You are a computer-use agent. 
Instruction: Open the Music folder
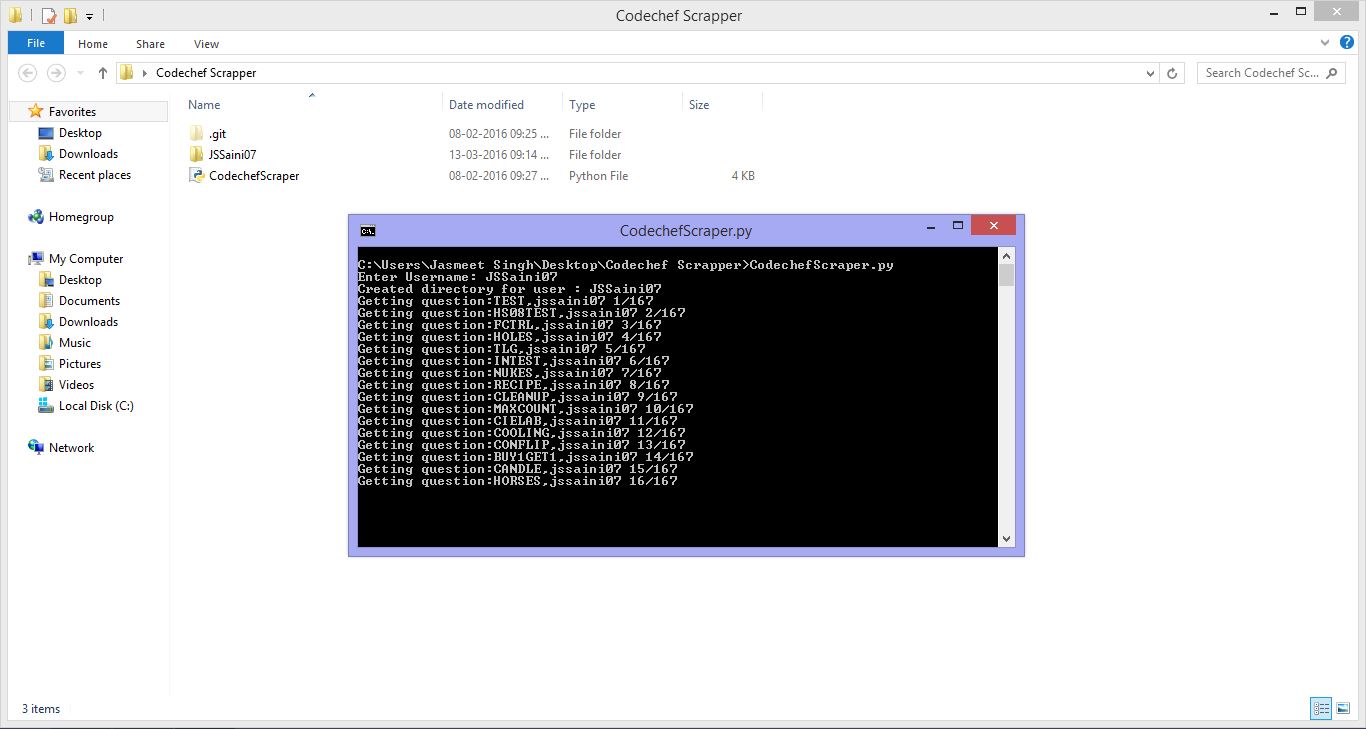(x=75, y=343)
